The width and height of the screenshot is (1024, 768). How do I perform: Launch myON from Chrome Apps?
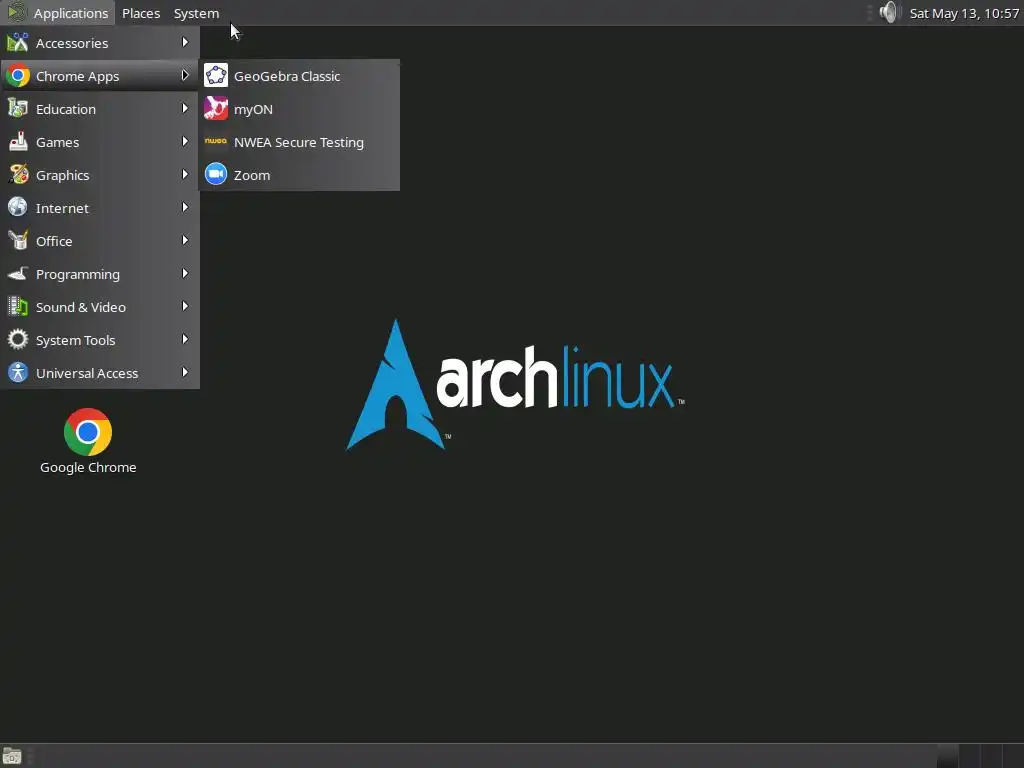click(x=299, y=109)
